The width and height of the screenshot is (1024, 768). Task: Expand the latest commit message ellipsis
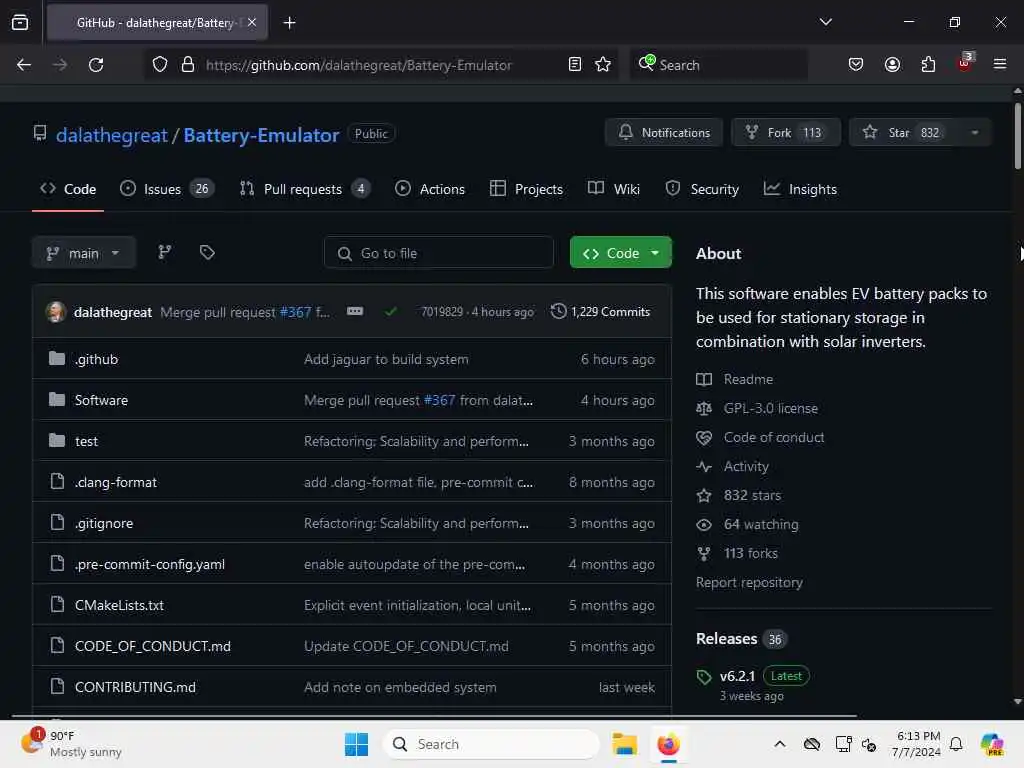pyautogui.click(x=355, y=312)
